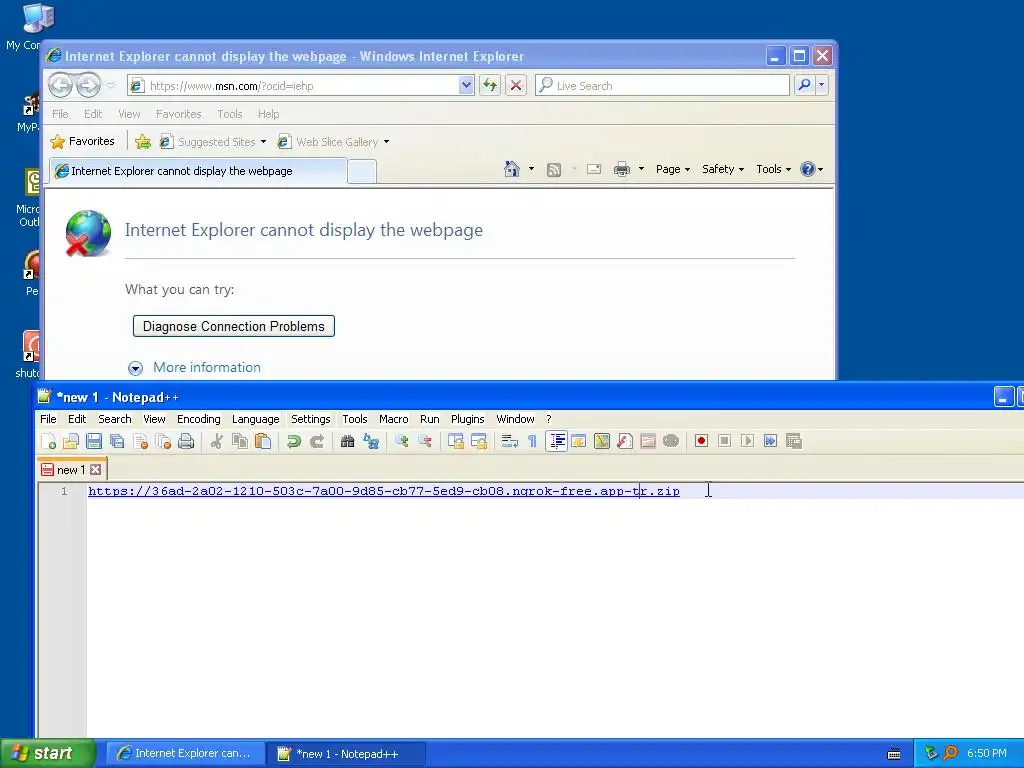The width and height of the screenshot is (1024, 768).
Task: Click the Internet Explorer address bar
Action: [300, 86]
